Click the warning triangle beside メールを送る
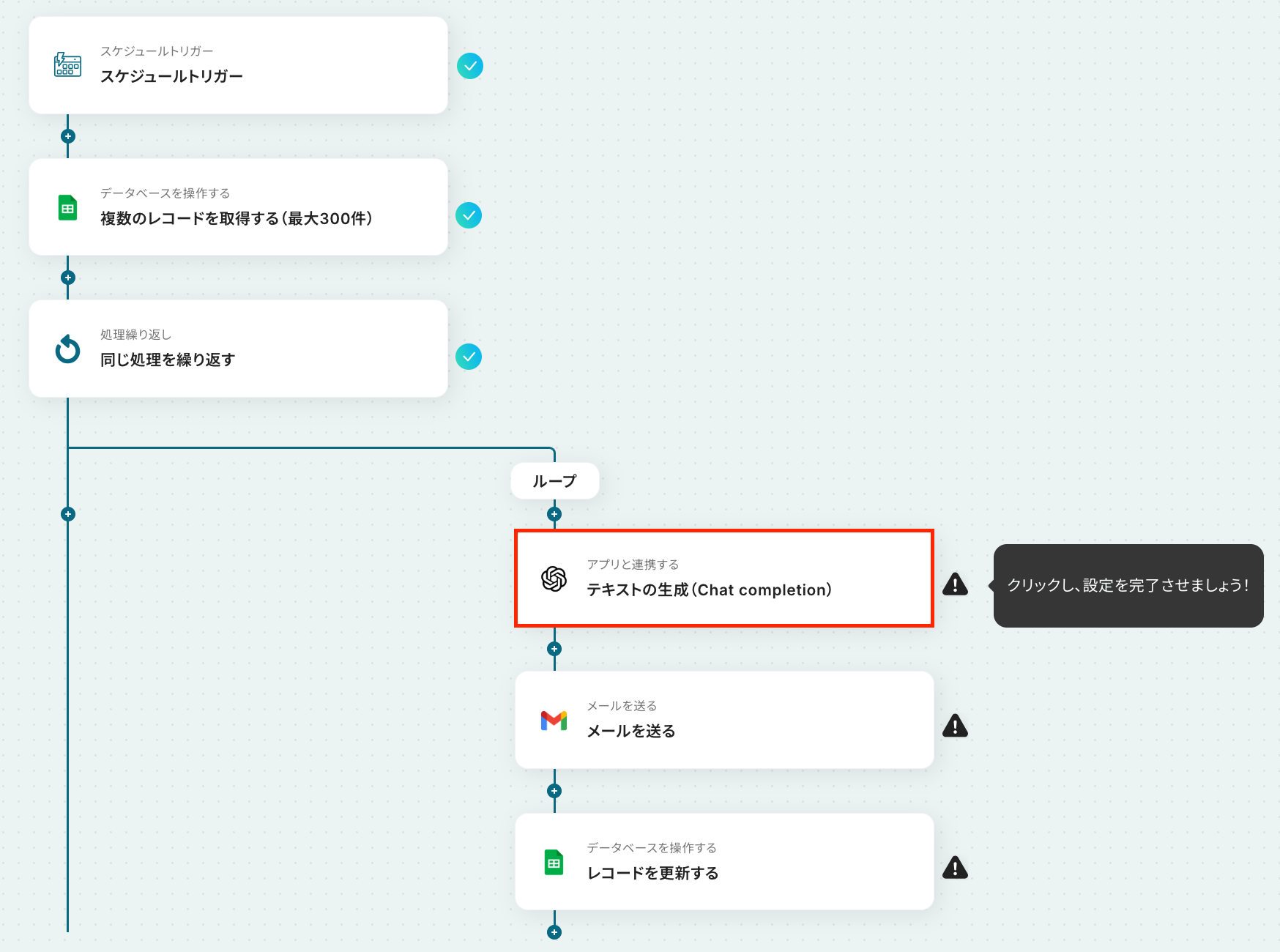Viewport: 1280px width, 952px height. (x=955, y=726)
